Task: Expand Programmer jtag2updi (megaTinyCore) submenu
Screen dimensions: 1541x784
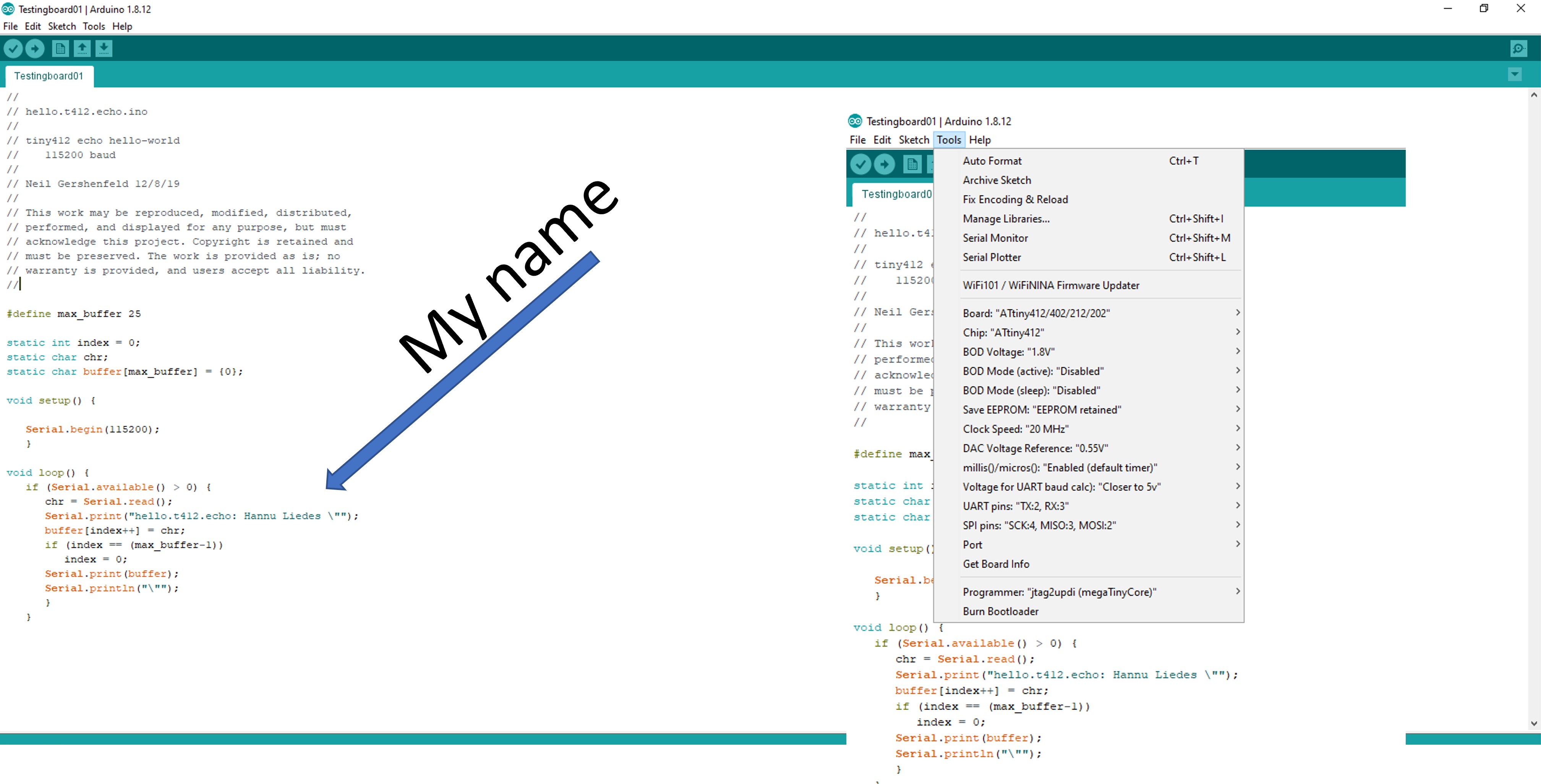Action: 1088,592
